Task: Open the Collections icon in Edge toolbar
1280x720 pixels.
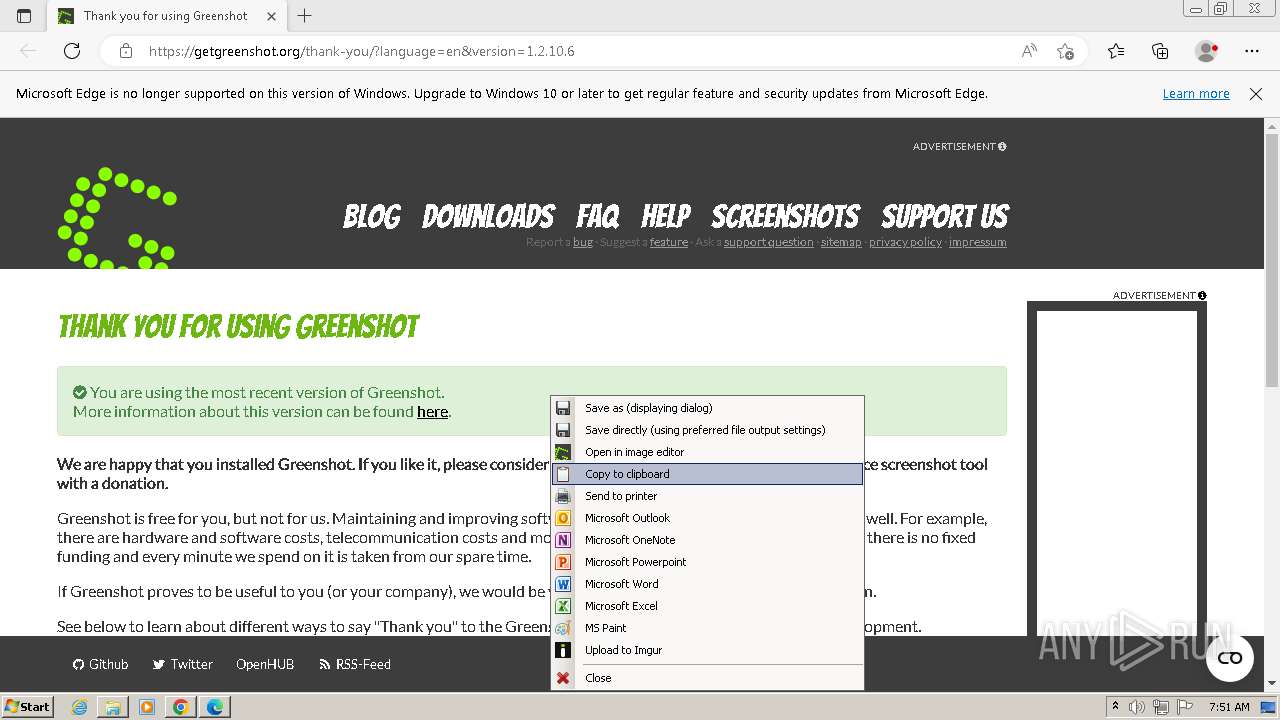Action: [x=1160, y=51]
